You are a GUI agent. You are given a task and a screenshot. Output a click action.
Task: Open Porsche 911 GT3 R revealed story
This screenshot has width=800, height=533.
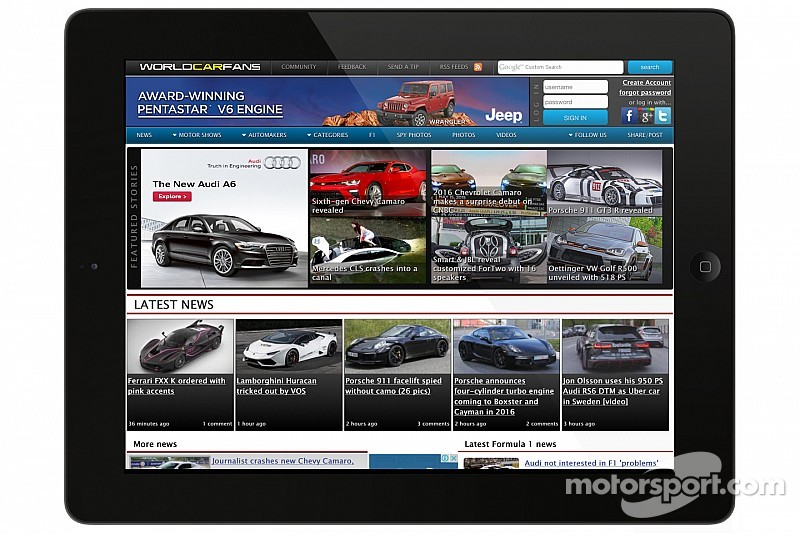click(x=605, y=183)
